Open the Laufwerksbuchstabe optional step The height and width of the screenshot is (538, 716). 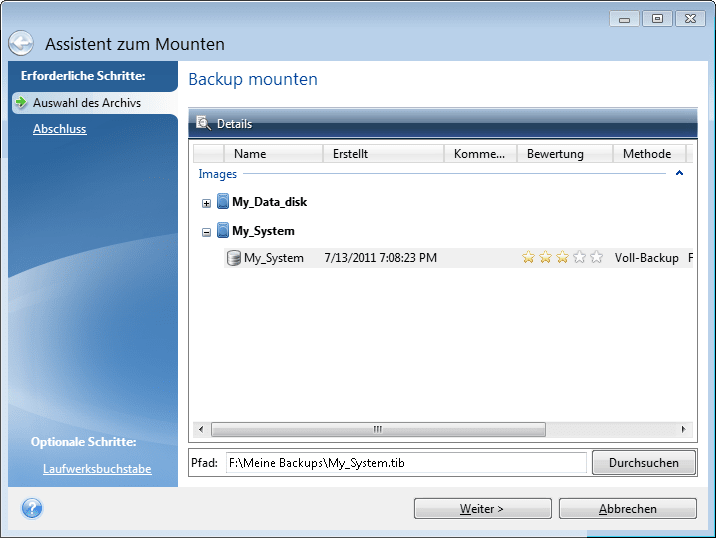[97, 469]
